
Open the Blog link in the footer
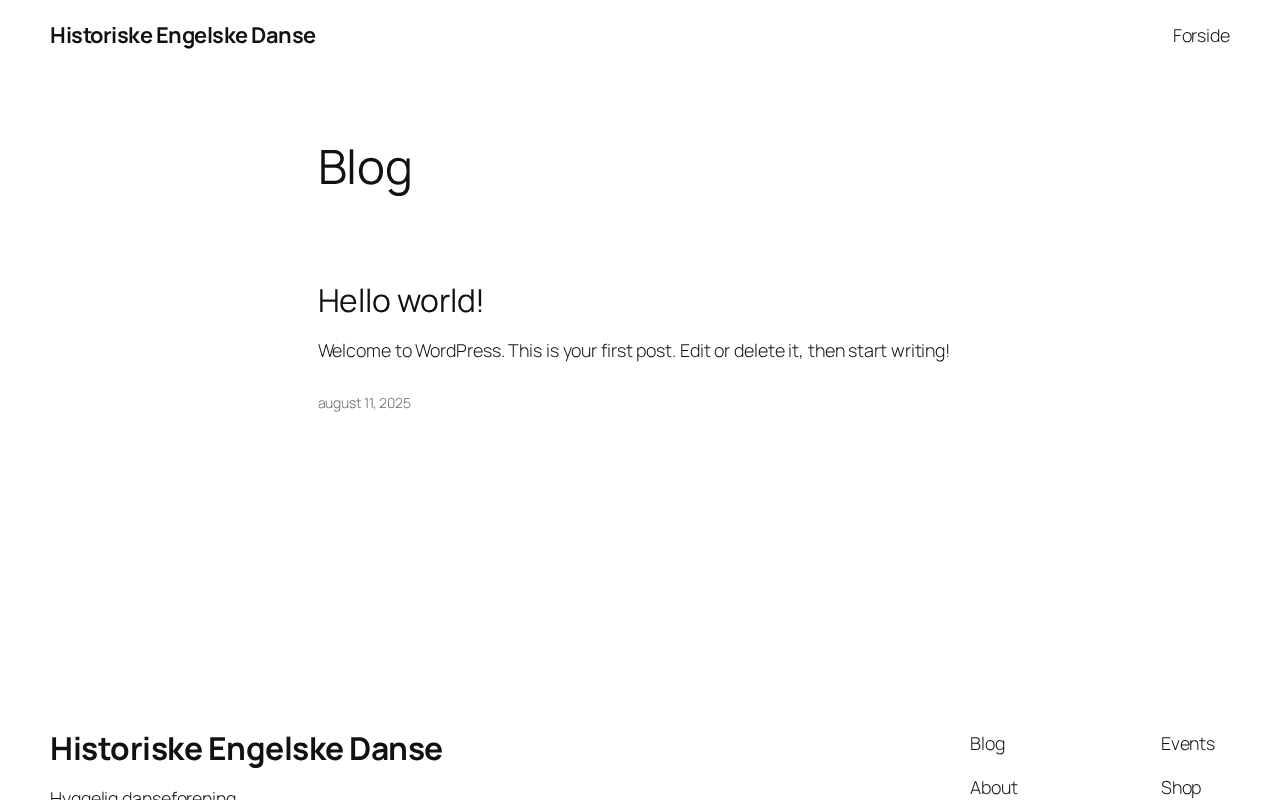(x=987, y=744)
